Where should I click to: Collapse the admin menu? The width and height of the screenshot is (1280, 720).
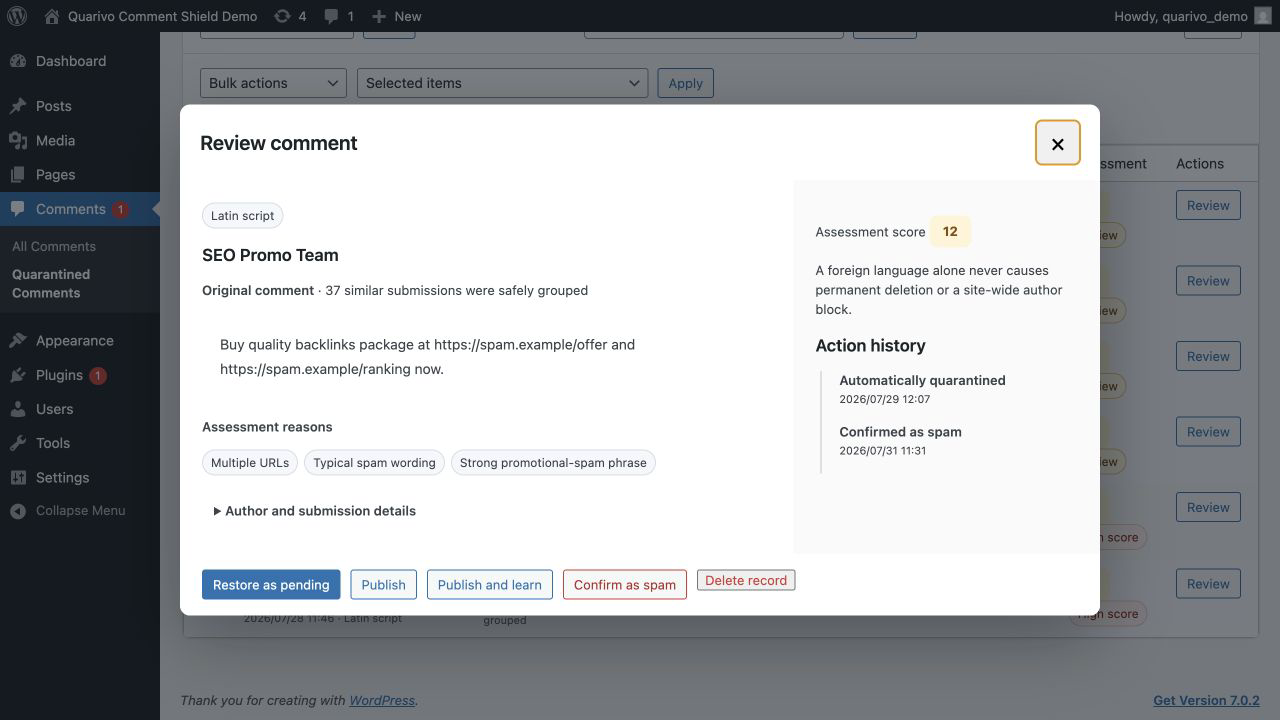(x=68, y=510)
